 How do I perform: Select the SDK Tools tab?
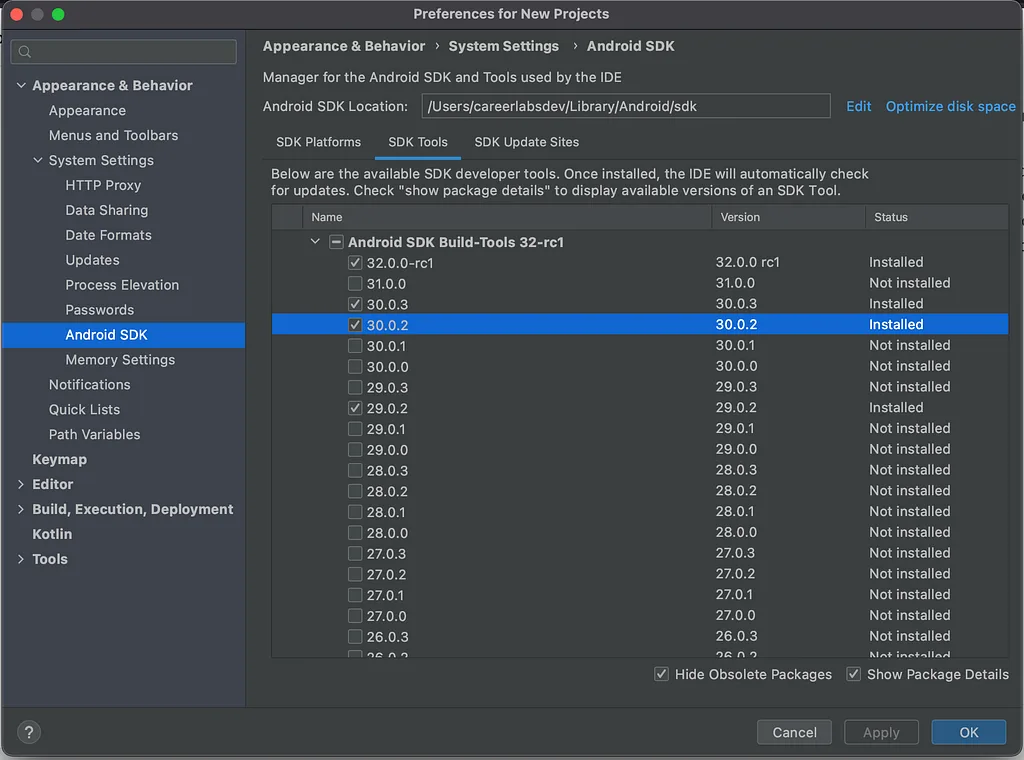(x=418, y=142)
